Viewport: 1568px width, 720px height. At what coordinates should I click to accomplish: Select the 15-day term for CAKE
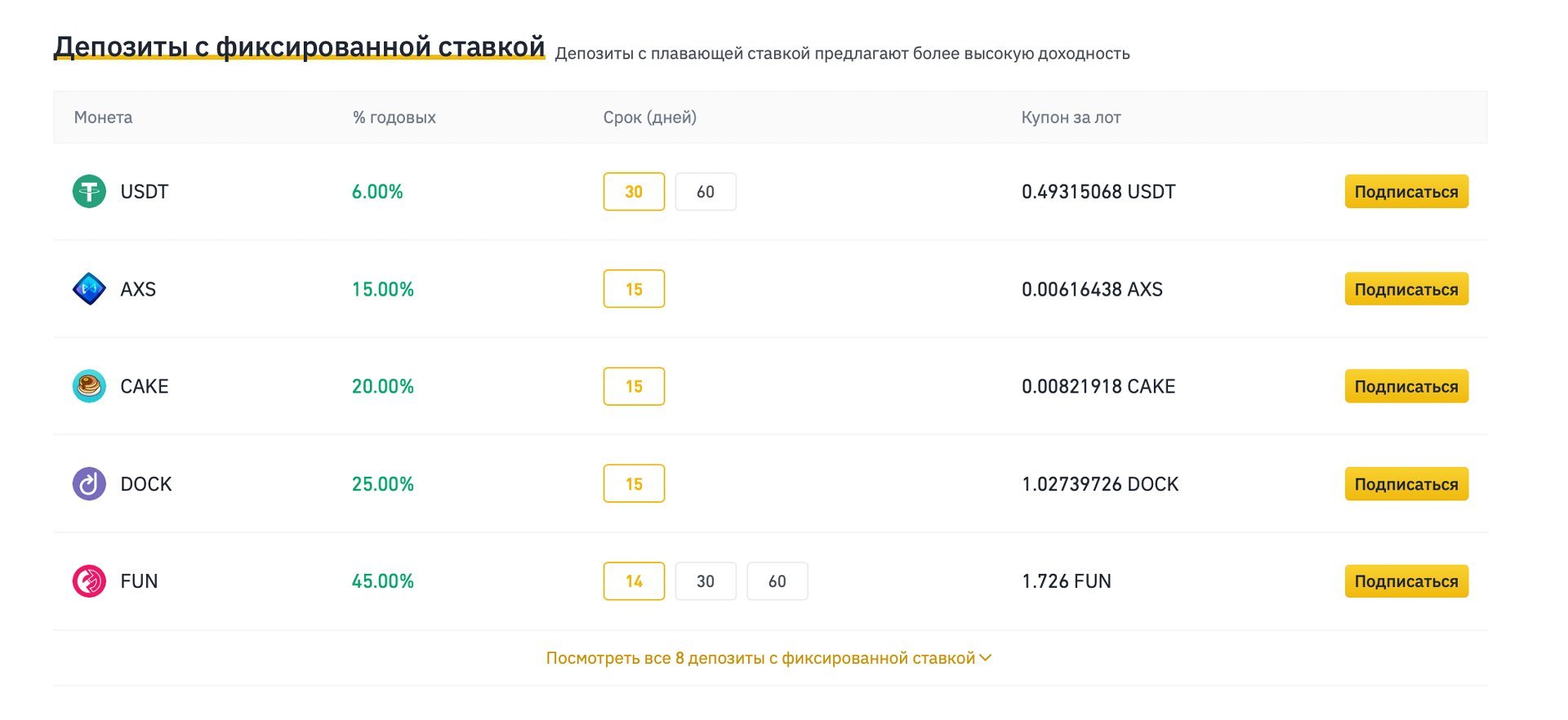tap(635, 386)
